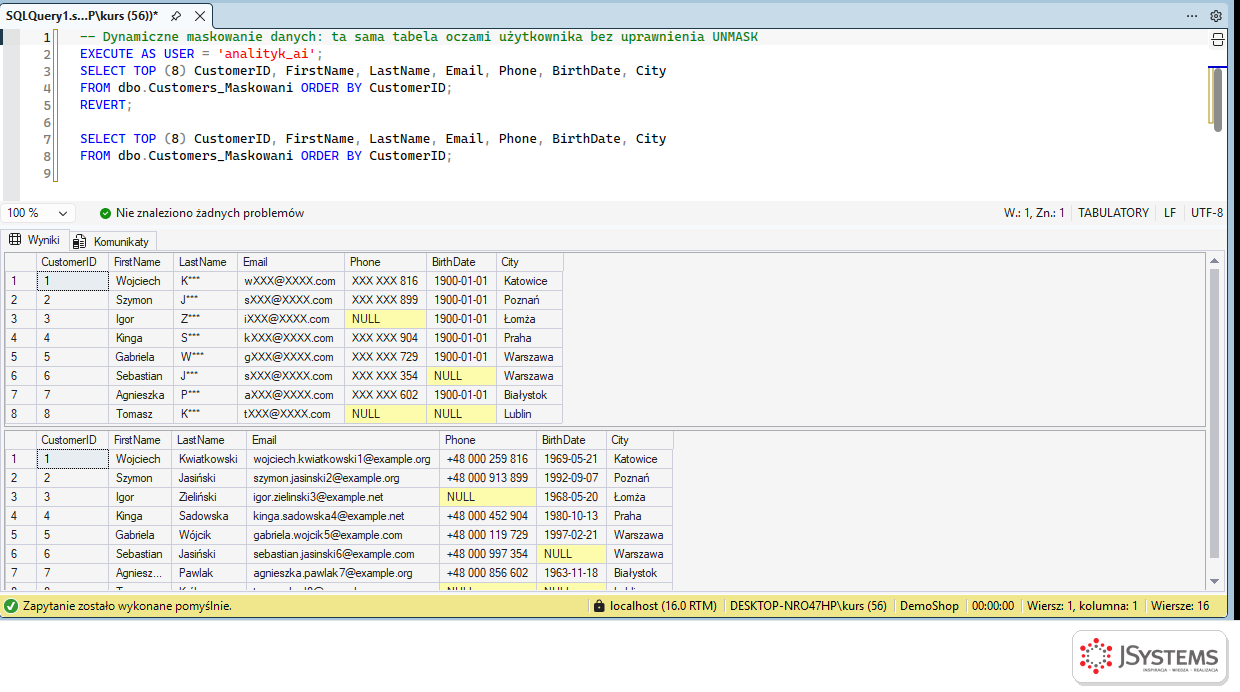Click the green no-problems check icon
The width and height of the screenshot is (1240, 692).
click(x=105, y=213)
